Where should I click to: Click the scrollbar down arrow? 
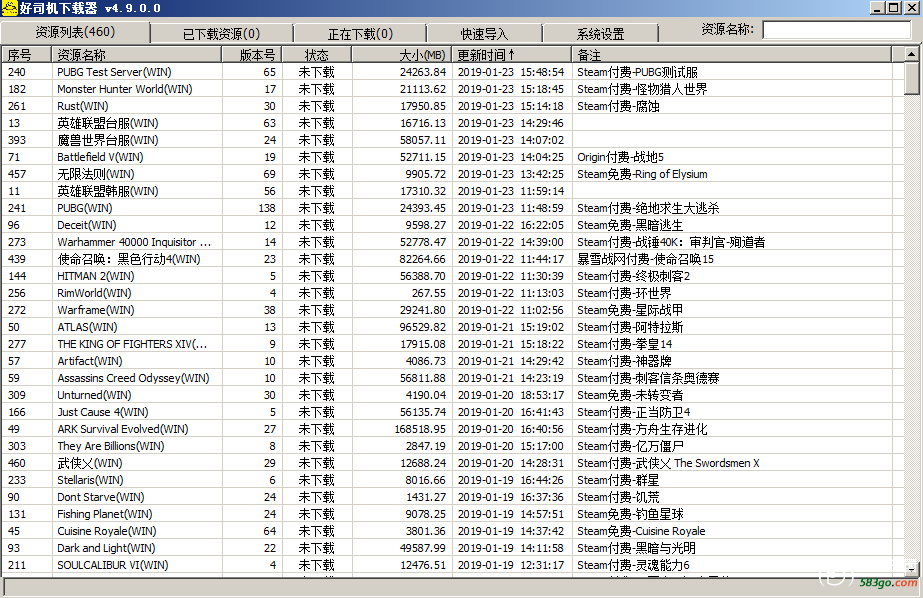(911, 569)
